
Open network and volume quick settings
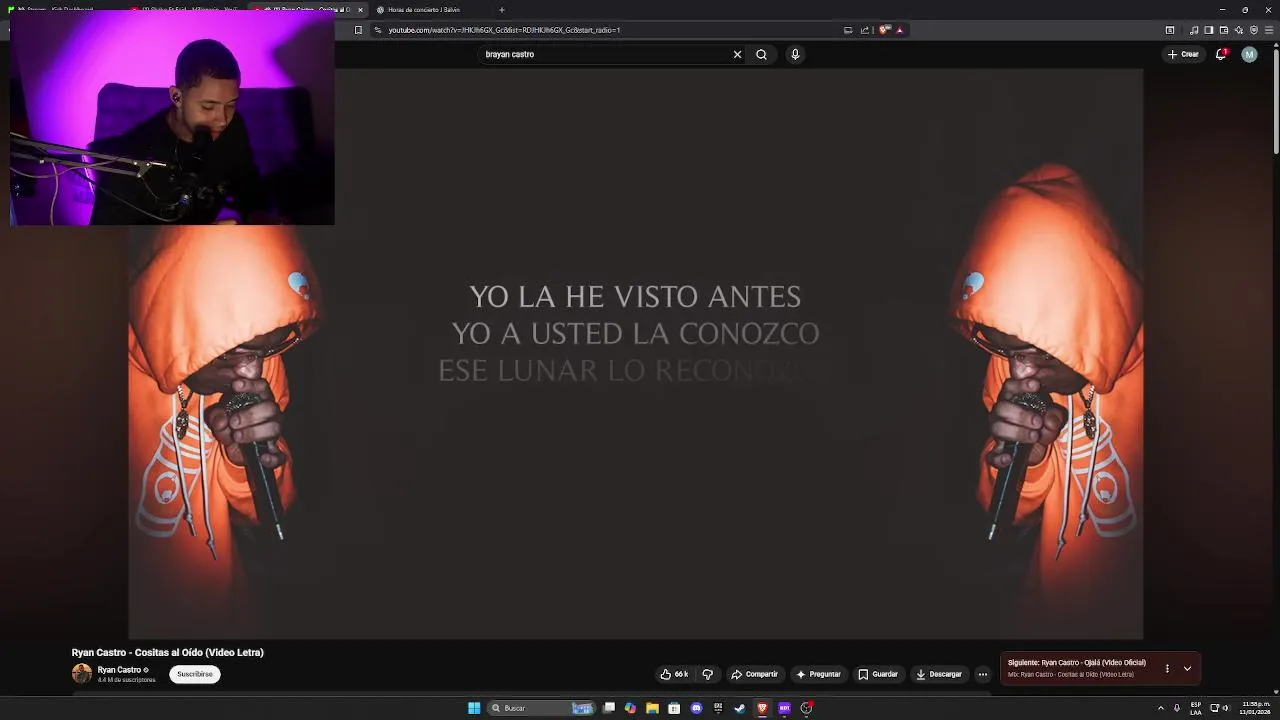pyautogui.click(x=1220, y=708)
